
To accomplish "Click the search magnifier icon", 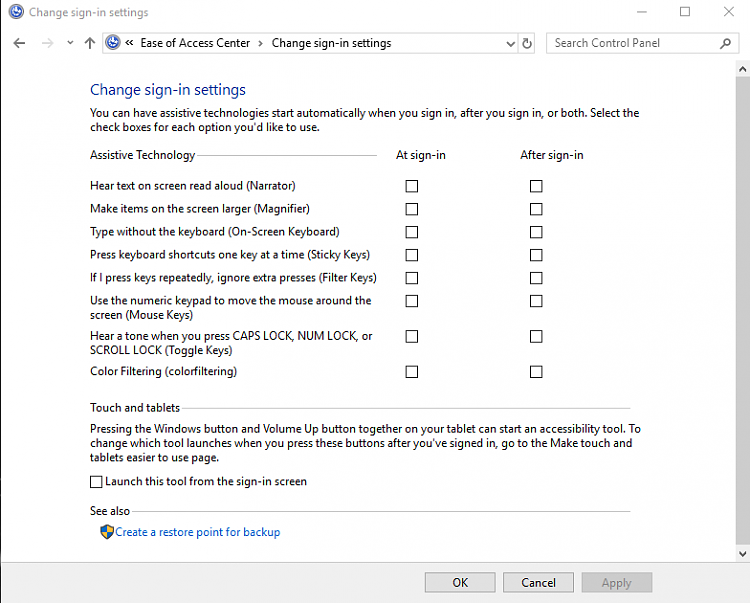I will click(x=726, y=43).
